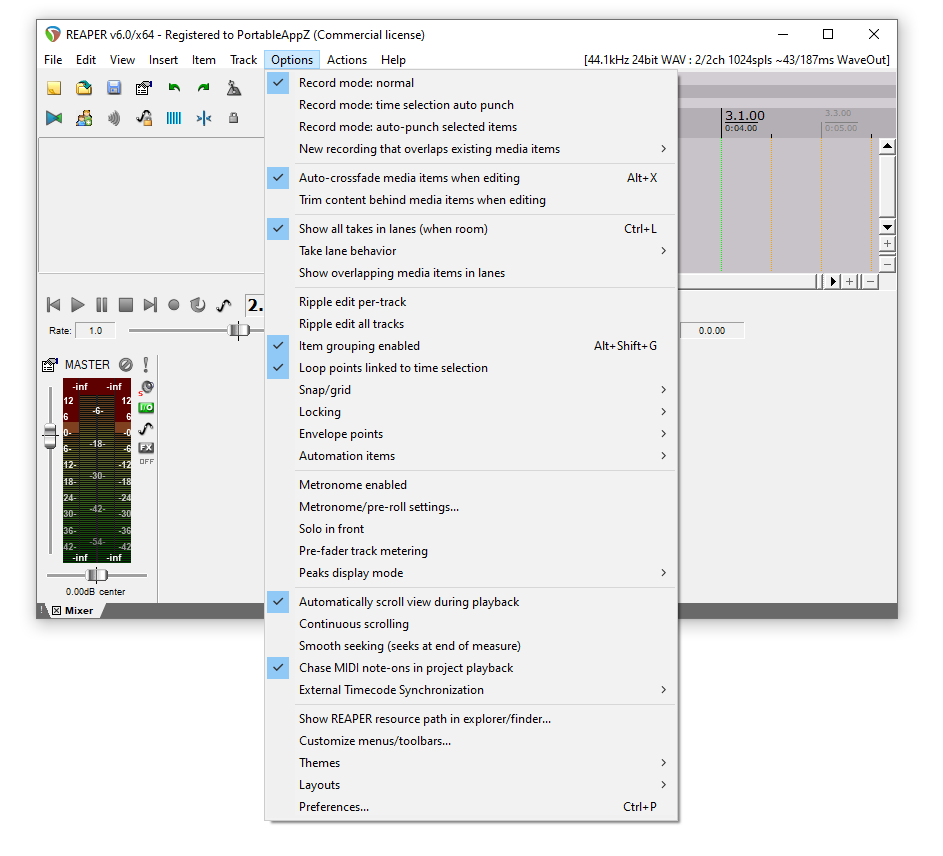Expand New recording that overlaps existing media items
Viewport: 943px width, 856px height.
coord(471,149)
